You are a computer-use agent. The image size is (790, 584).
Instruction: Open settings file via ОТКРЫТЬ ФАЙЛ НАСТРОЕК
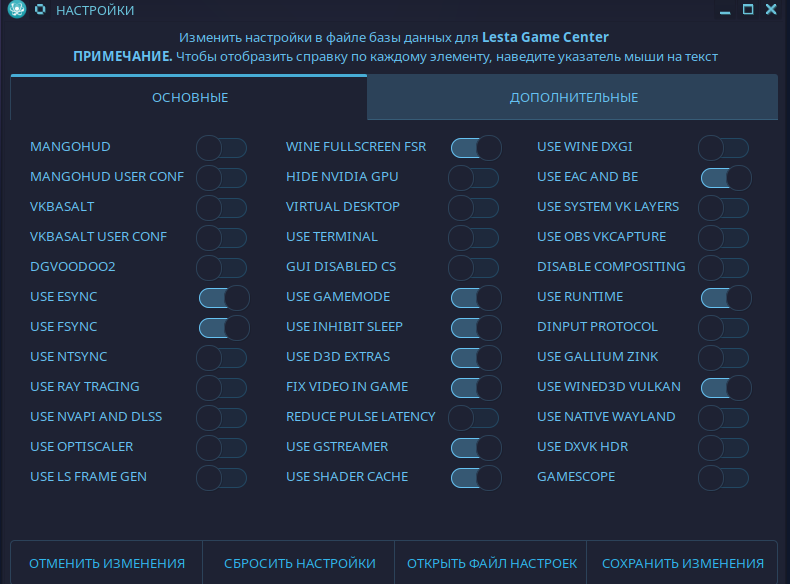point(491,563)
